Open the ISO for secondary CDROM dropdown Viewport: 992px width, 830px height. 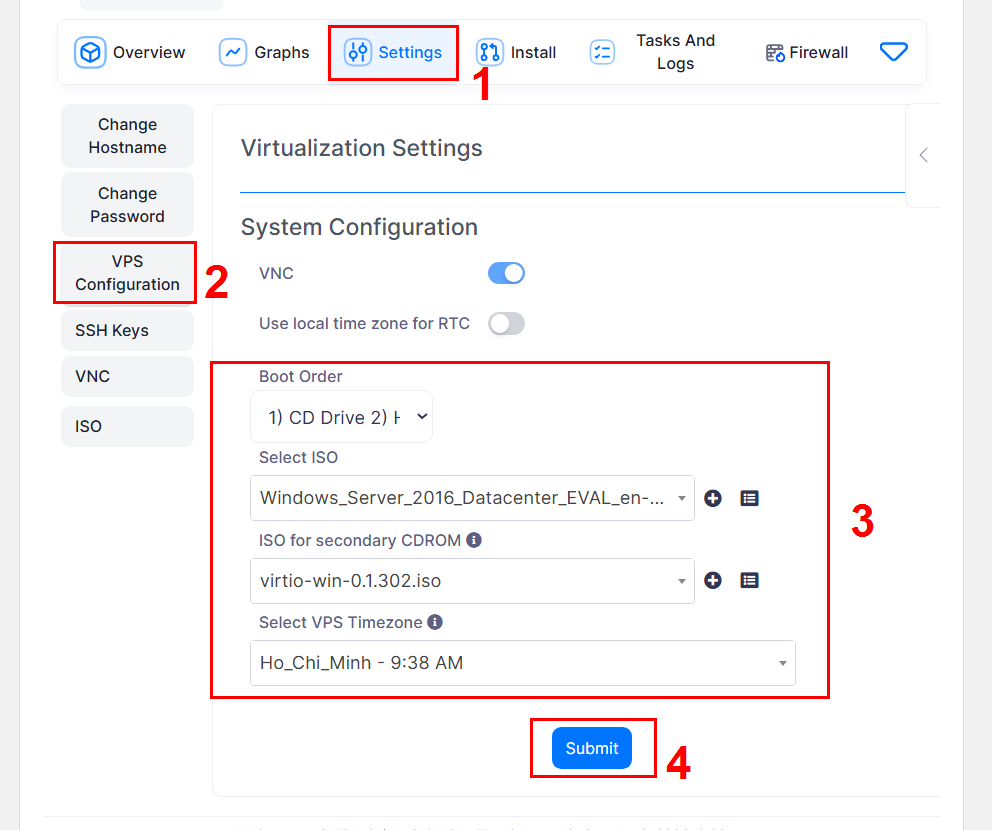pyautogui.click(x=473, y=581)
